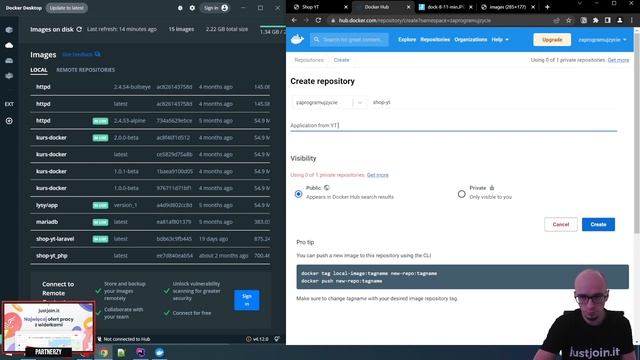Click the Repositories breadcrumb link

(x=309, y=60)
